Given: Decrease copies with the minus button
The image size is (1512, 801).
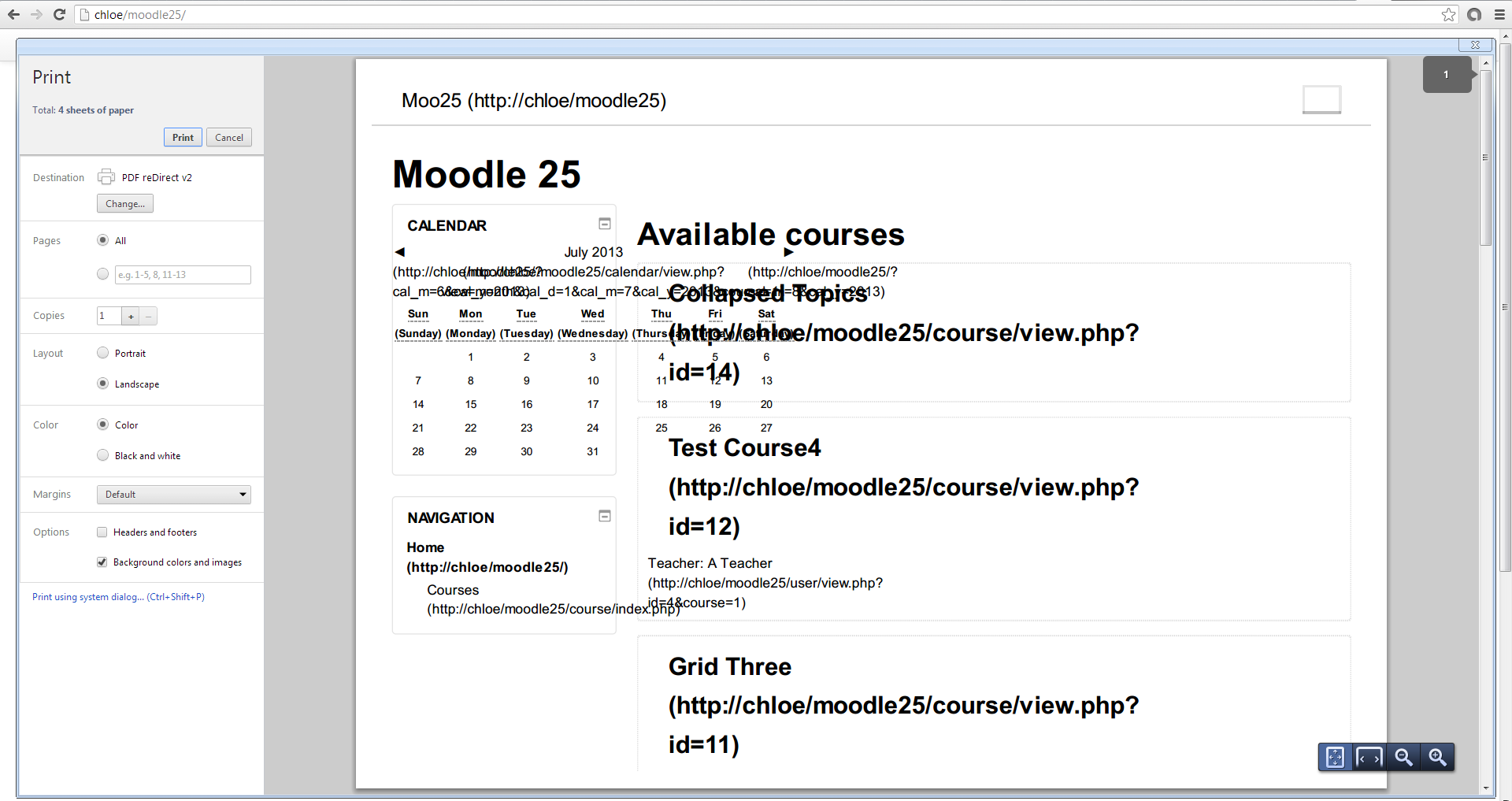Looking at the screenshot, I should pyautogui.click(x=149, y=316).
